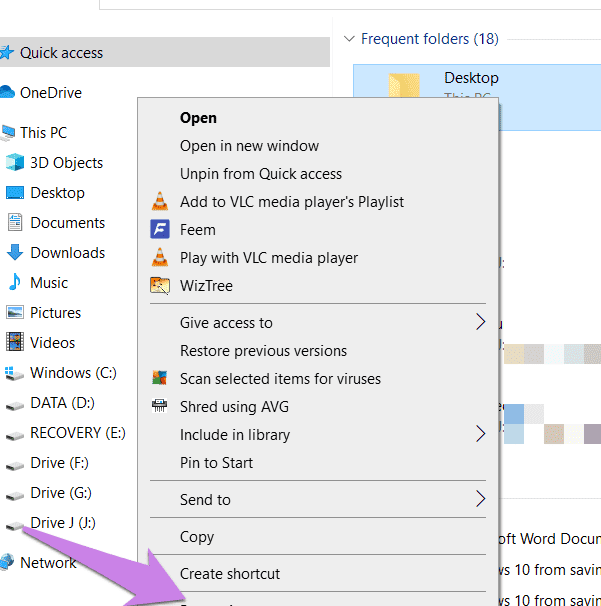Click the Quick access star icon
601x606 pixels.
pos(7,53)
